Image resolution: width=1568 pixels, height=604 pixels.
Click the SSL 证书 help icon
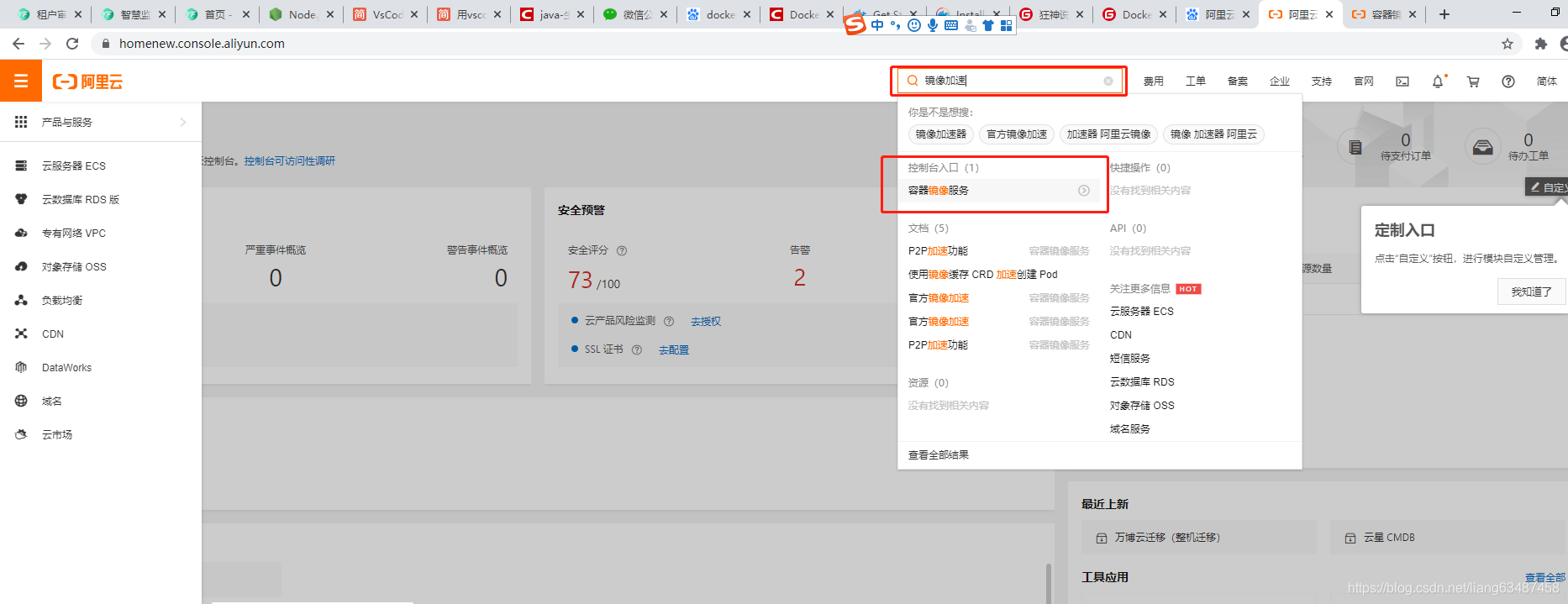(x=637, y=349)
